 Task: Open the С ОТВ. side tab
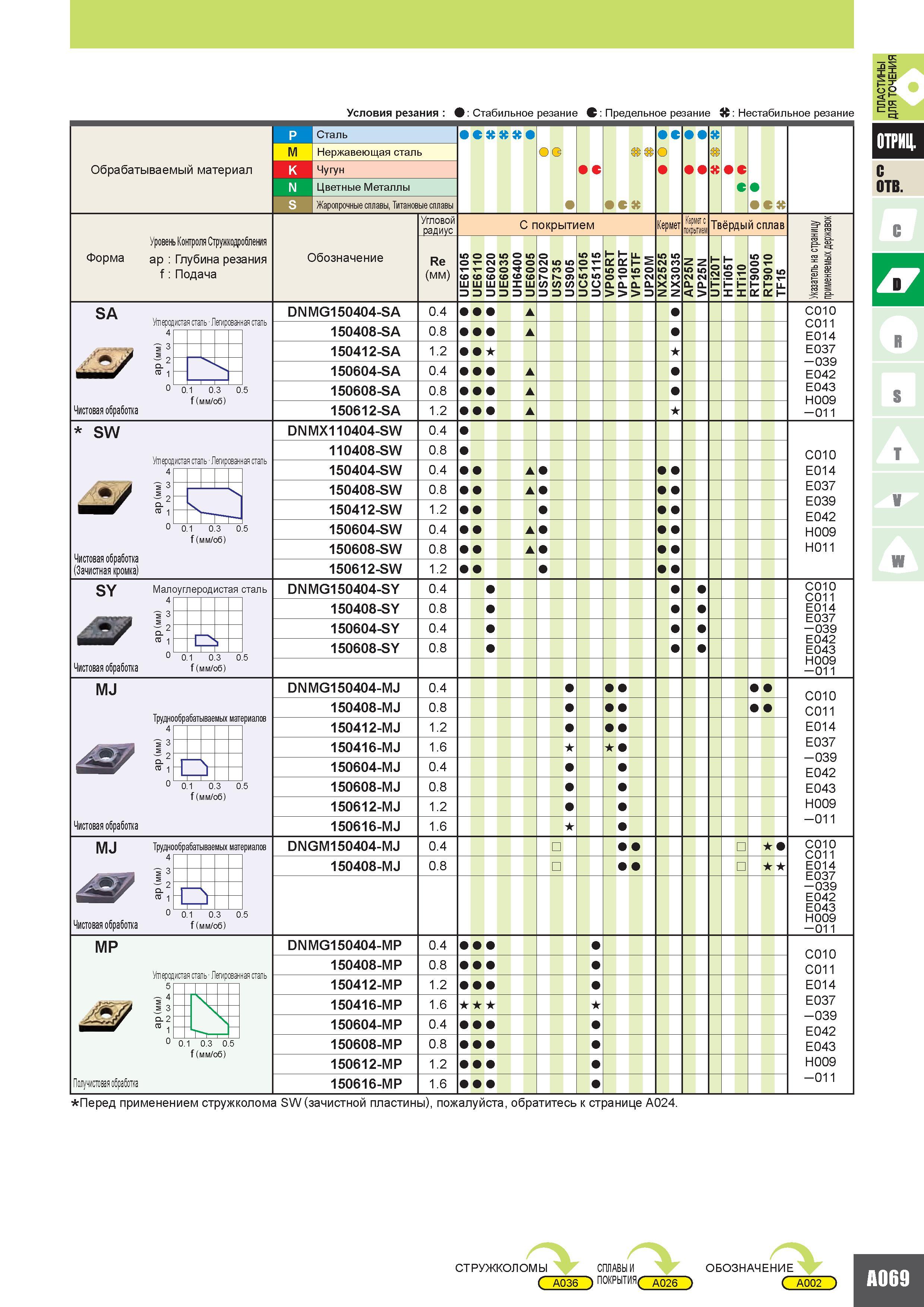click(897, 179)
